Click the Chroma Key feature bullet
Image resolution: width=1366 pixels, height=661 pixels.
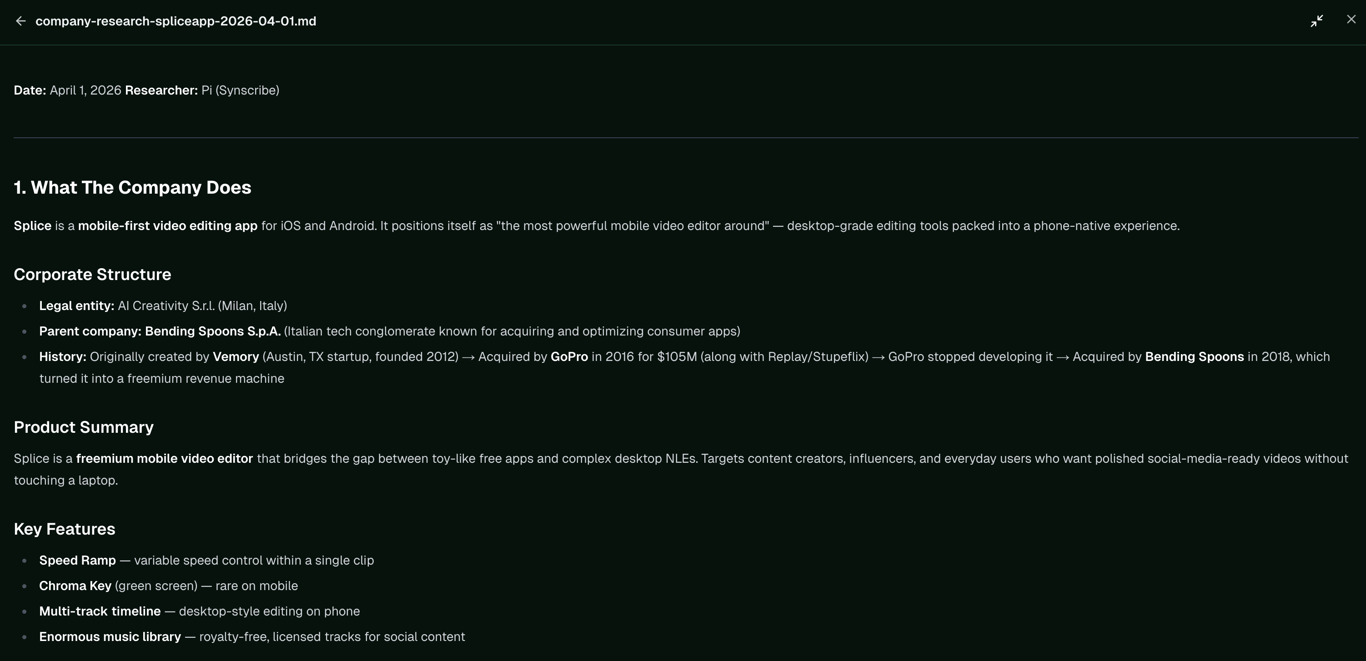tap(168, 586)
